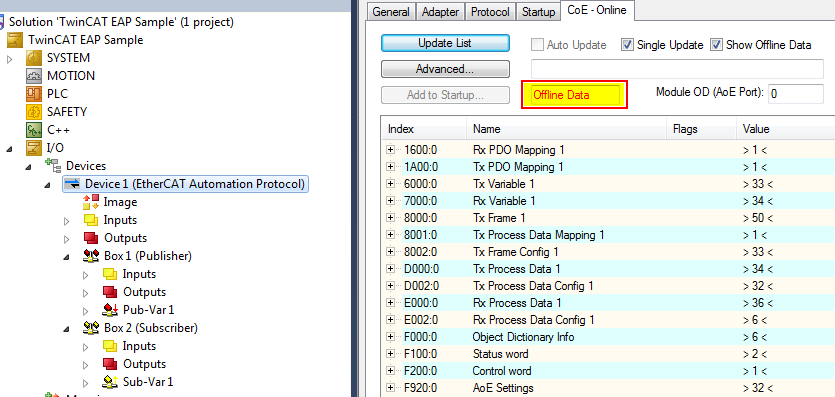The width and height of the screenshot is (835, 397).
Task: Collapse Box 1 (Publisher) node
Action: pyautogui.click(x=67, y=257)
